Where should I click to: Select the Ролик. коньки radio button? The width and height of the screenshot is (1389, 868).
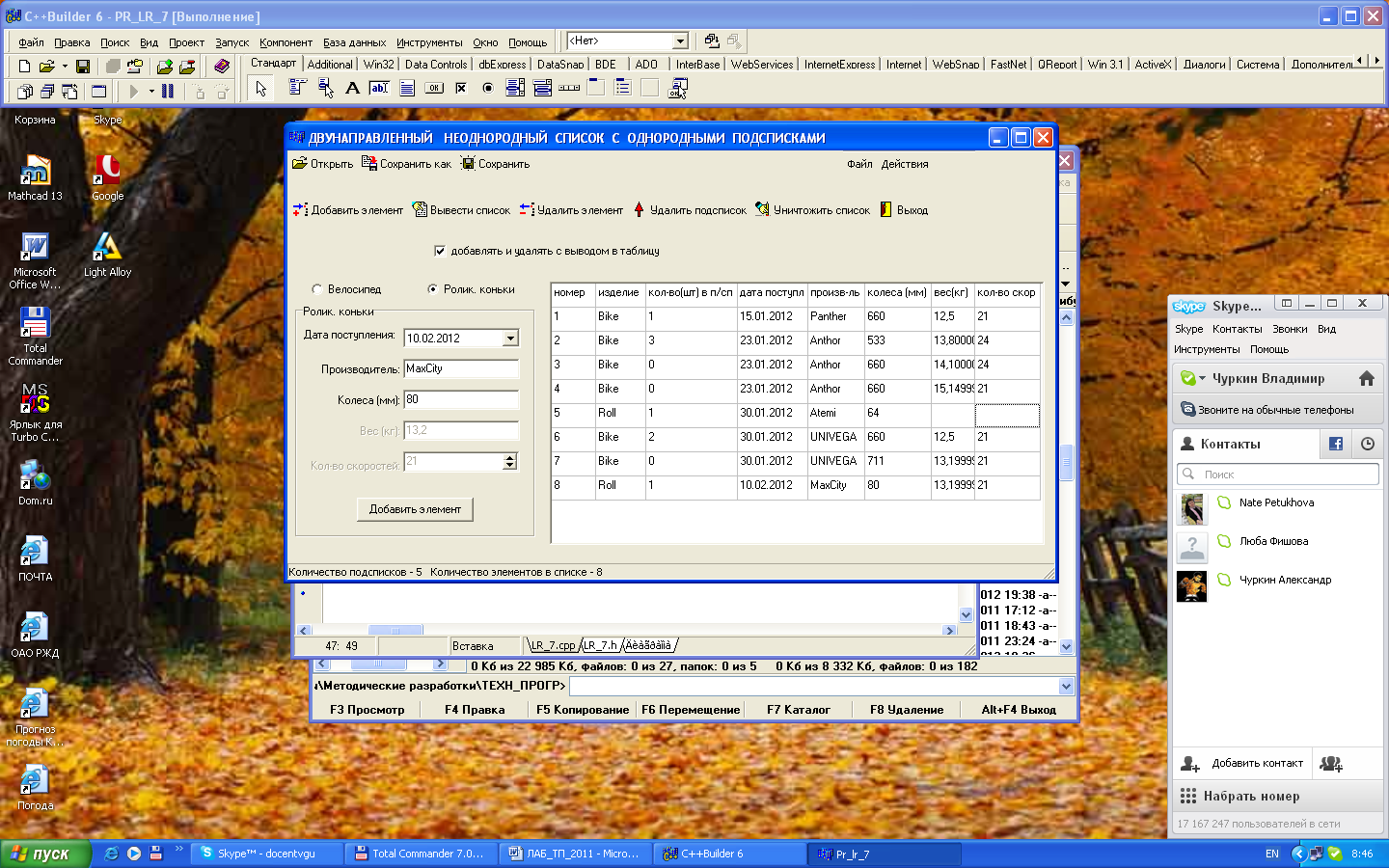pos(432,289)
